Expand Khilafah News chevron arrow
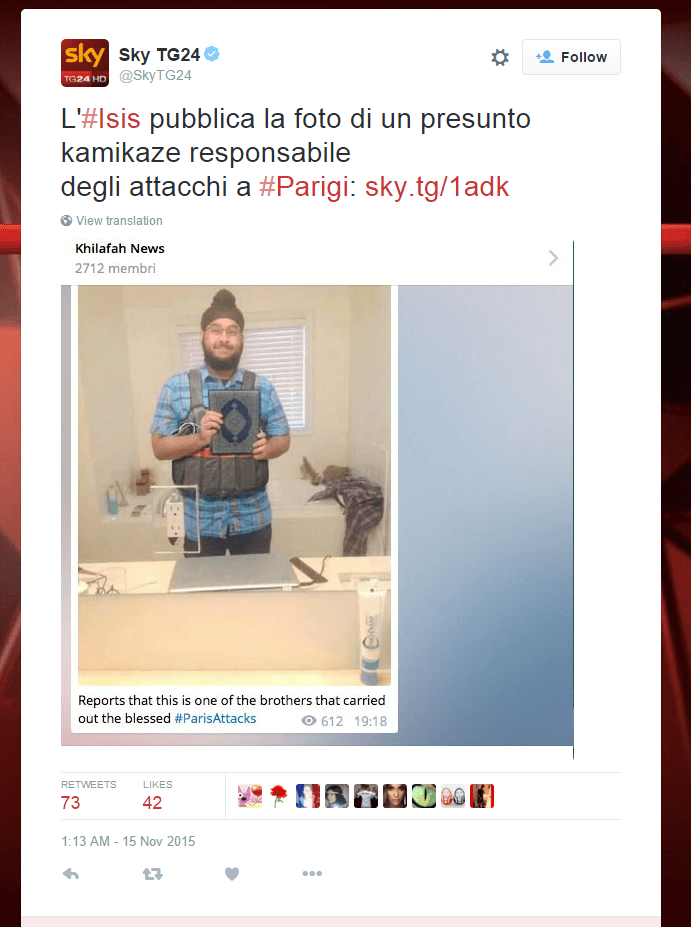The image size is (691, 927). coord(553,258)
